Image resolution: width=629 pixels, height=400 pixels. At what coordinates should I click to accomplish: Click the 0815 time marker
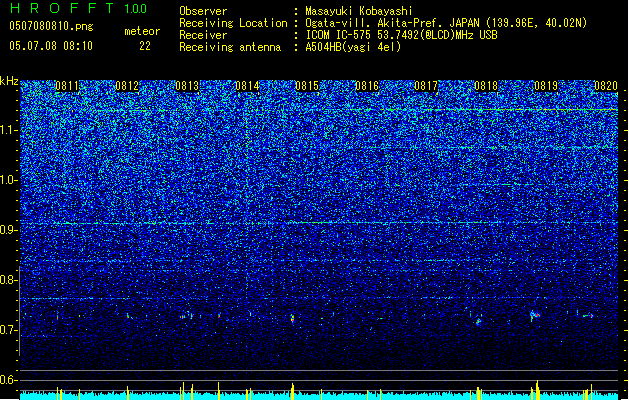pos(307,86)
